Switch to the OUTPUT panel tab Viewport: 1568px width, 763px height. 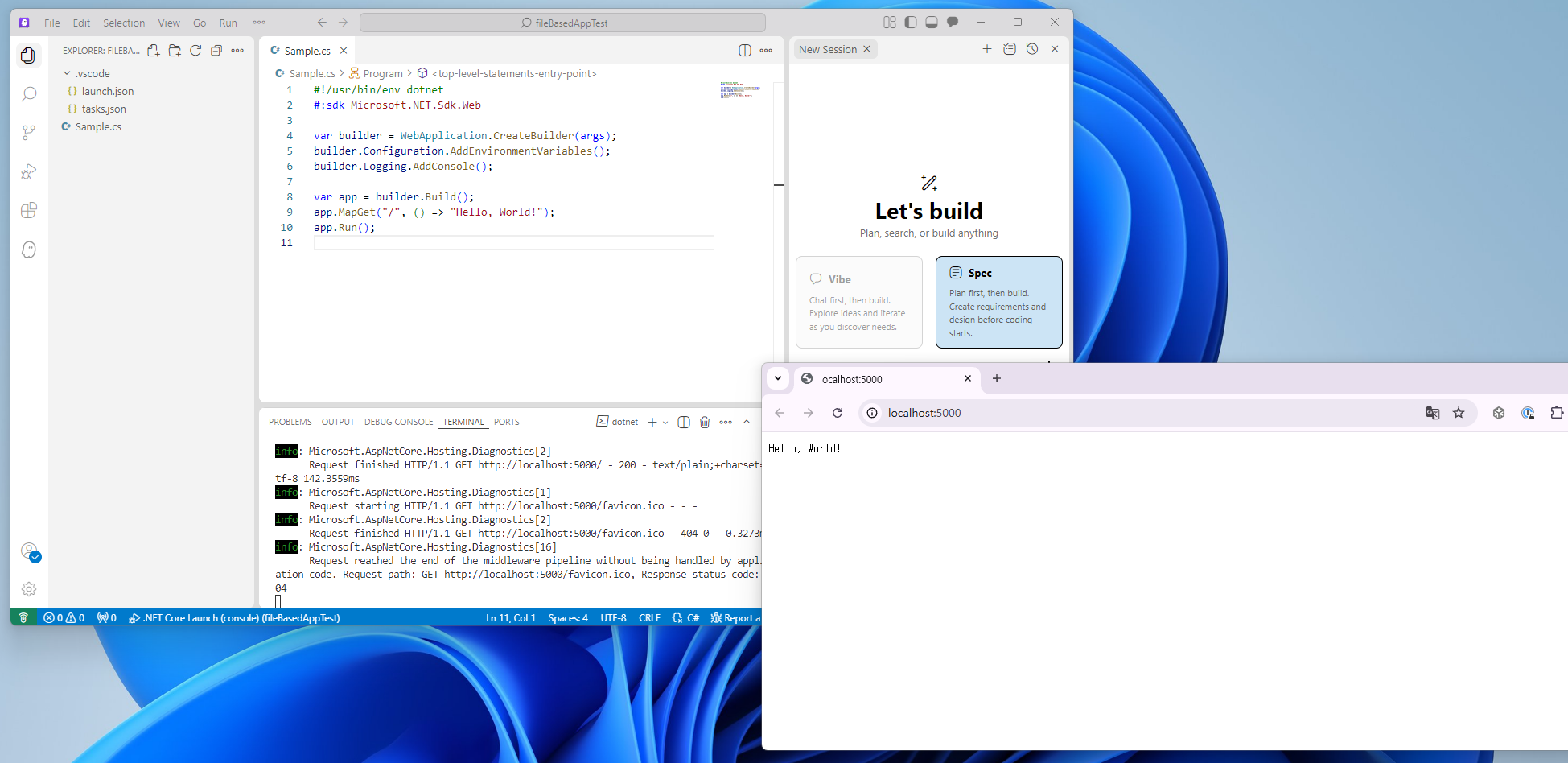pyautogui.click(x=338, y=422)
